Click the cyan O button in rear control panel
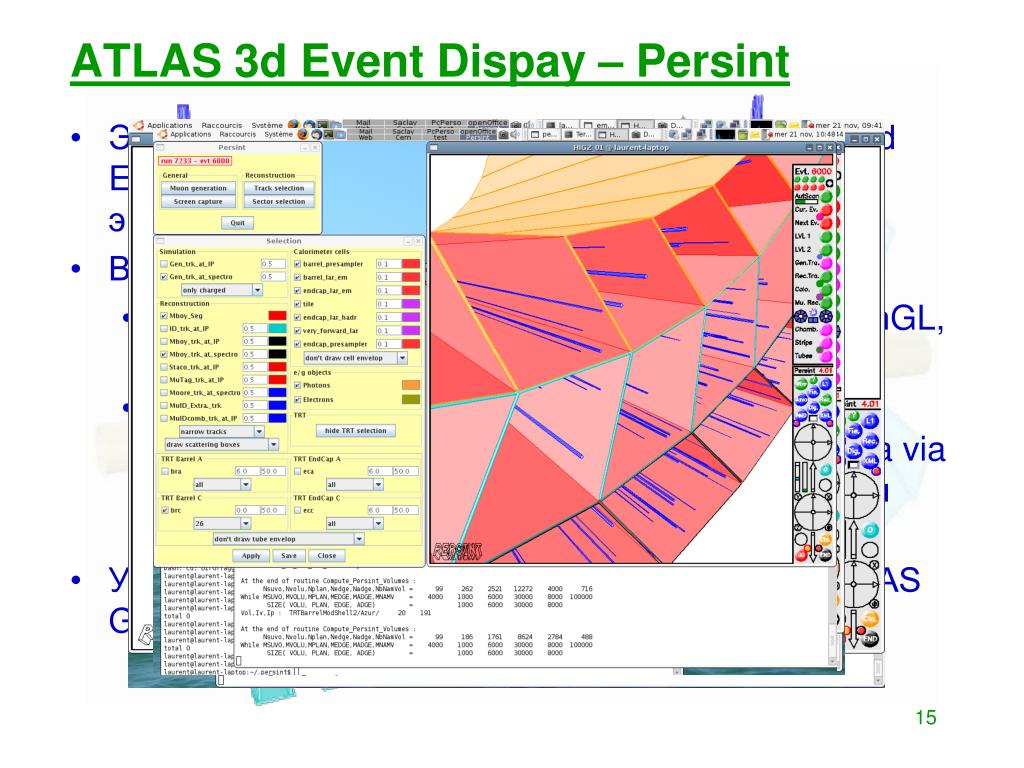 pos(870,531)
